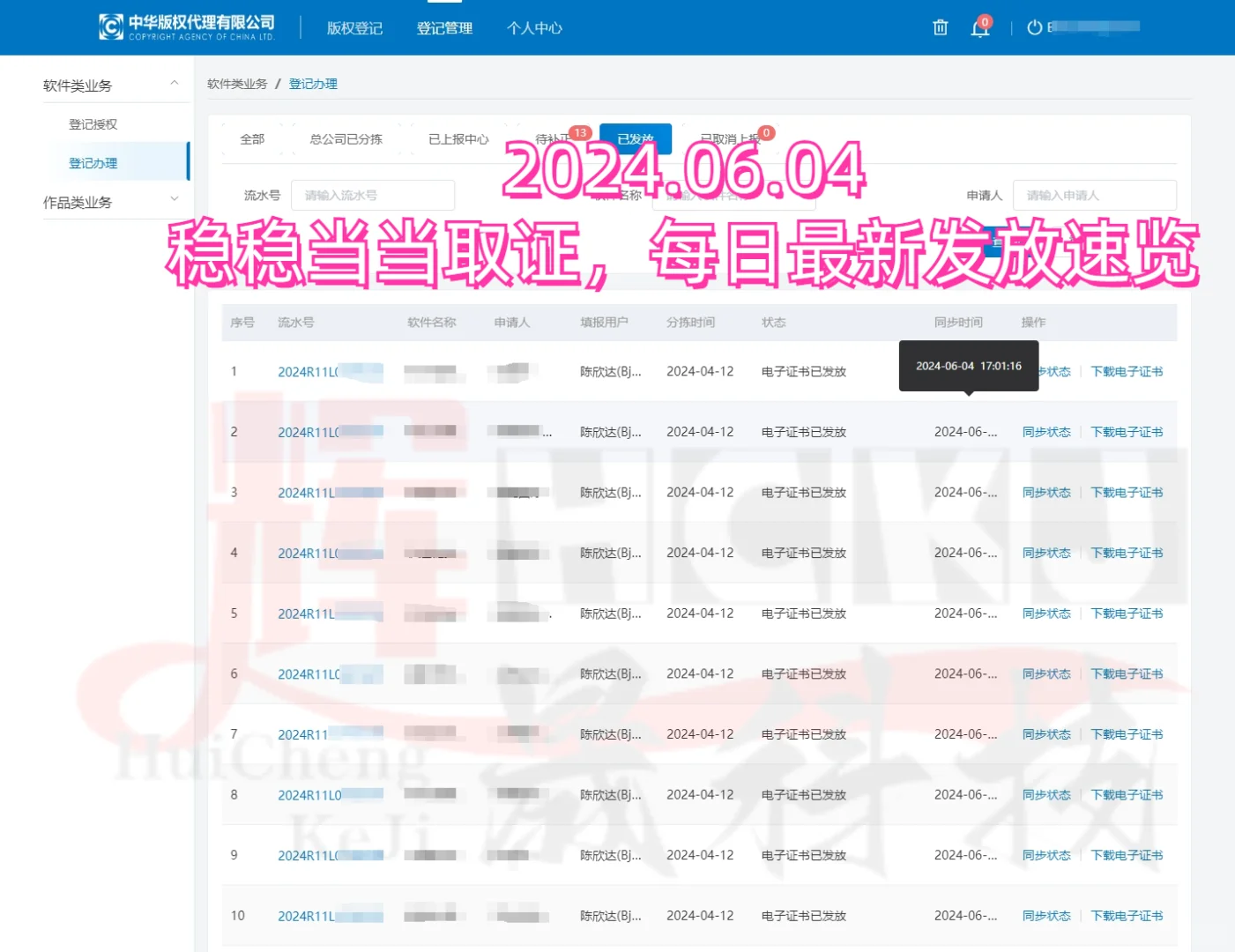The height and width of the screenshot is (952, 1235).
Task: Click the trash bin icon in the header
Action: click(940, 27)
